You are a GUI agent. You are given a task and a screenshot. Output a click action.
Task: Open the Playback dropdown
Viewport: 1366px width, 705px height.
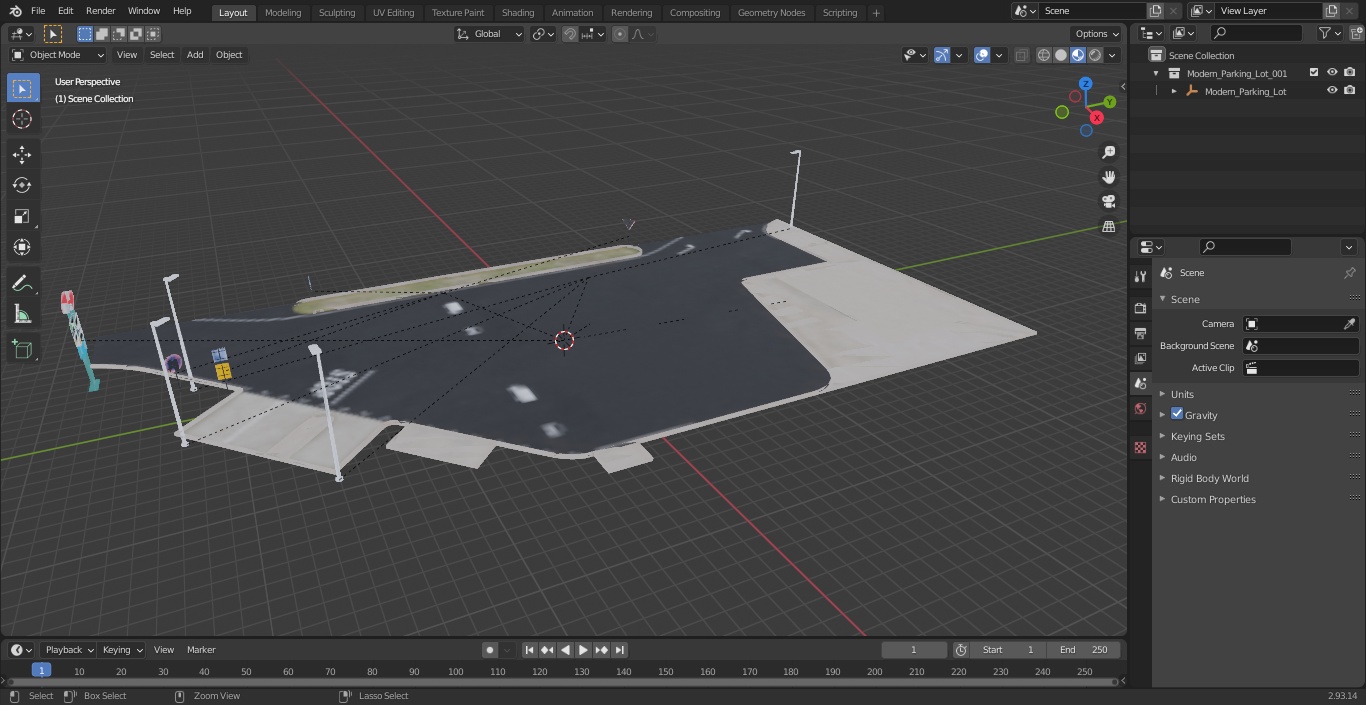pyautogui.click(x=69, y=650)
